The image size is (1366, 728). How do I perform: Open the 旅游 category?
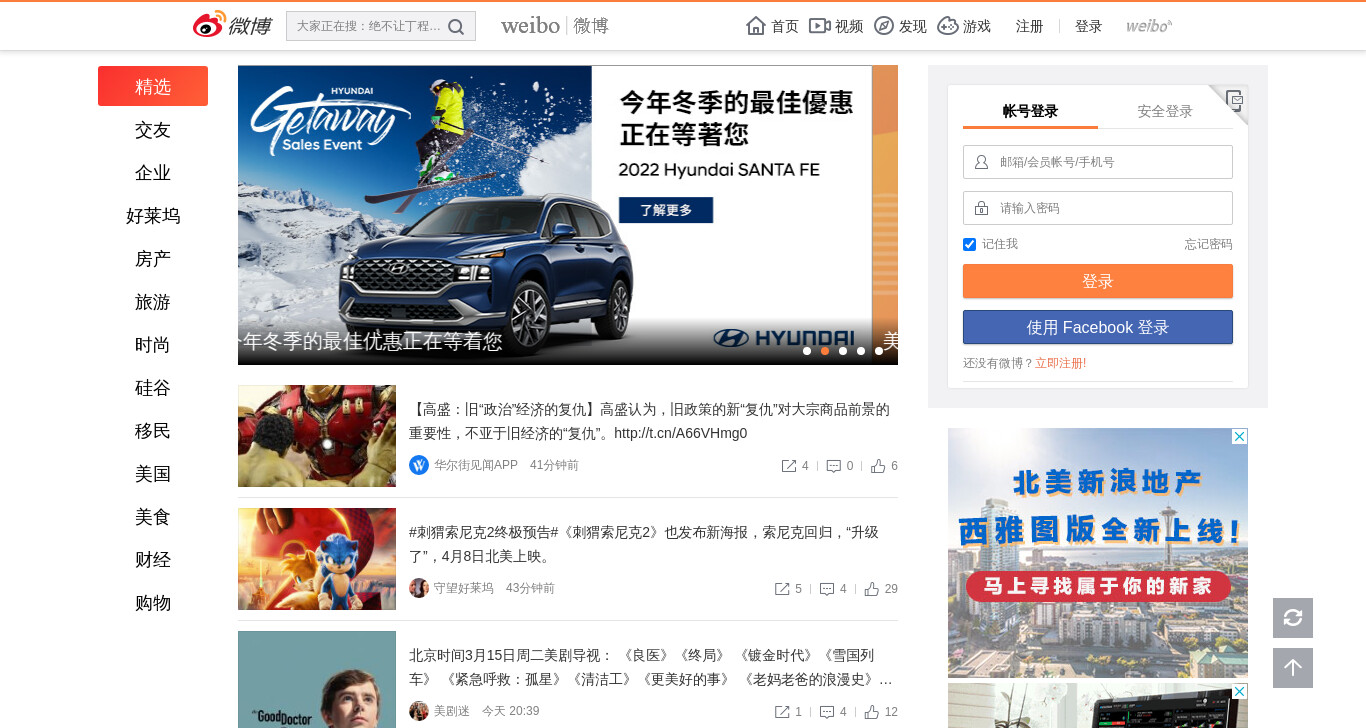(153, 302)
